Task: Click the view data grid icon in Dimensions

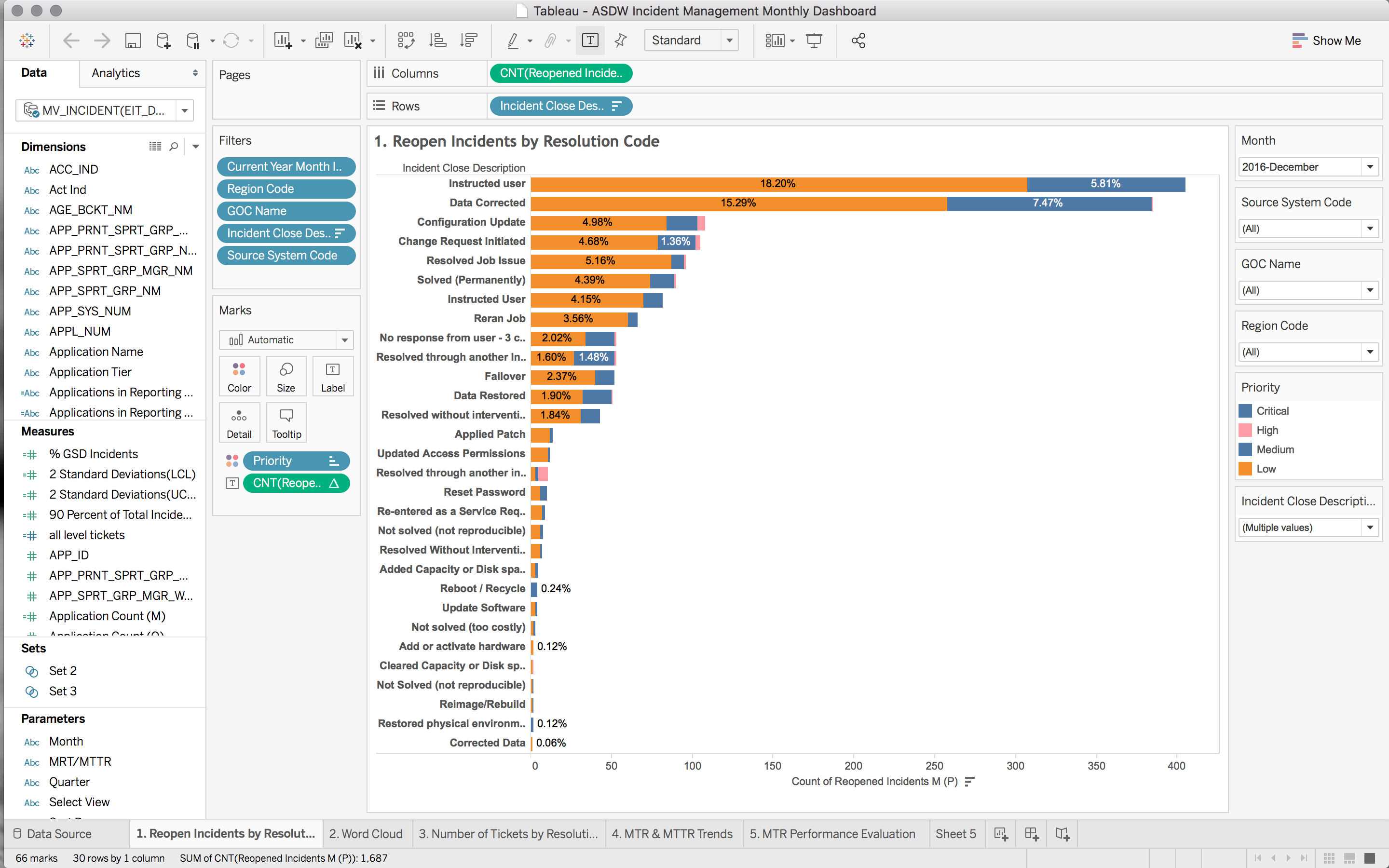Action: [155, 147]
